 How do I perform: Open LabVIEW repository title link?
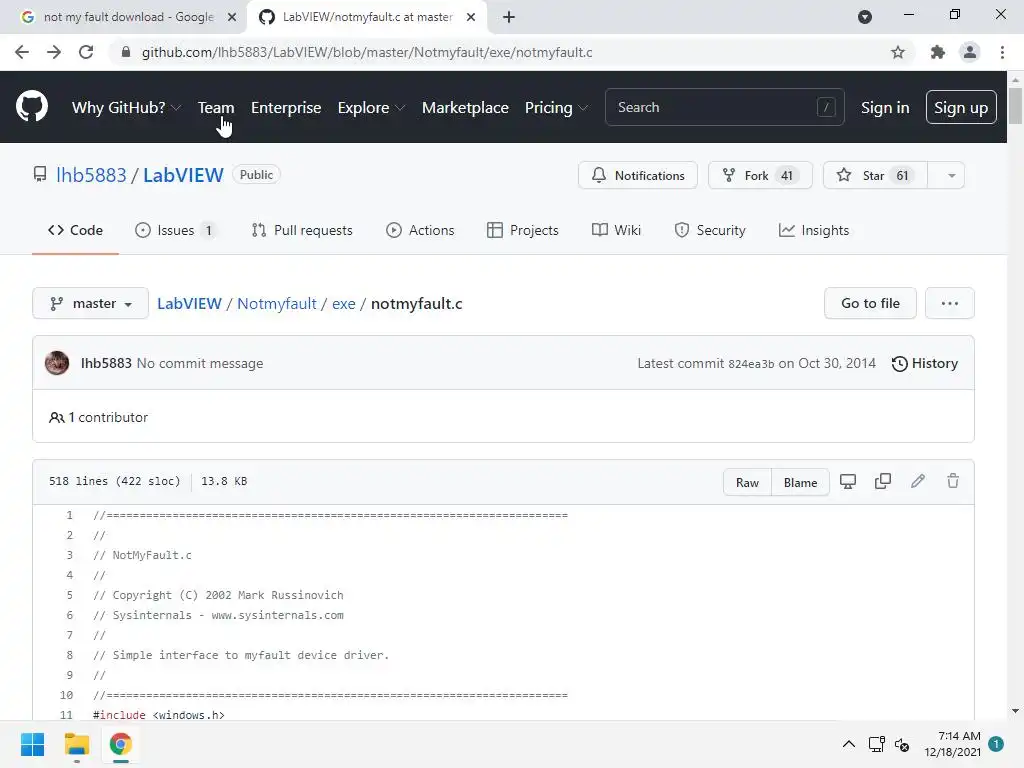point(184,175)
